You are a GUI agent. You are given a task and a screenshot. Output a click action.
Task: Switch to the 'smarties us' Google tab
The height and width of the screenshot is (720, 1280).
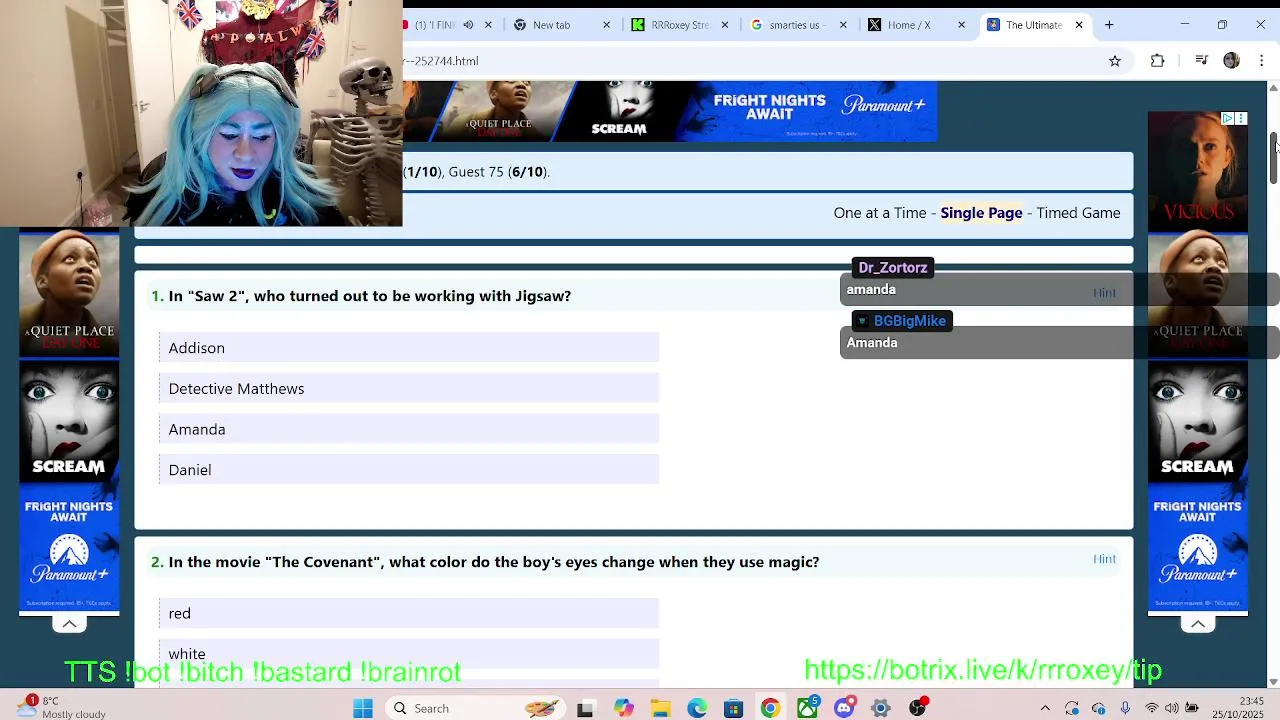point(797,25)
